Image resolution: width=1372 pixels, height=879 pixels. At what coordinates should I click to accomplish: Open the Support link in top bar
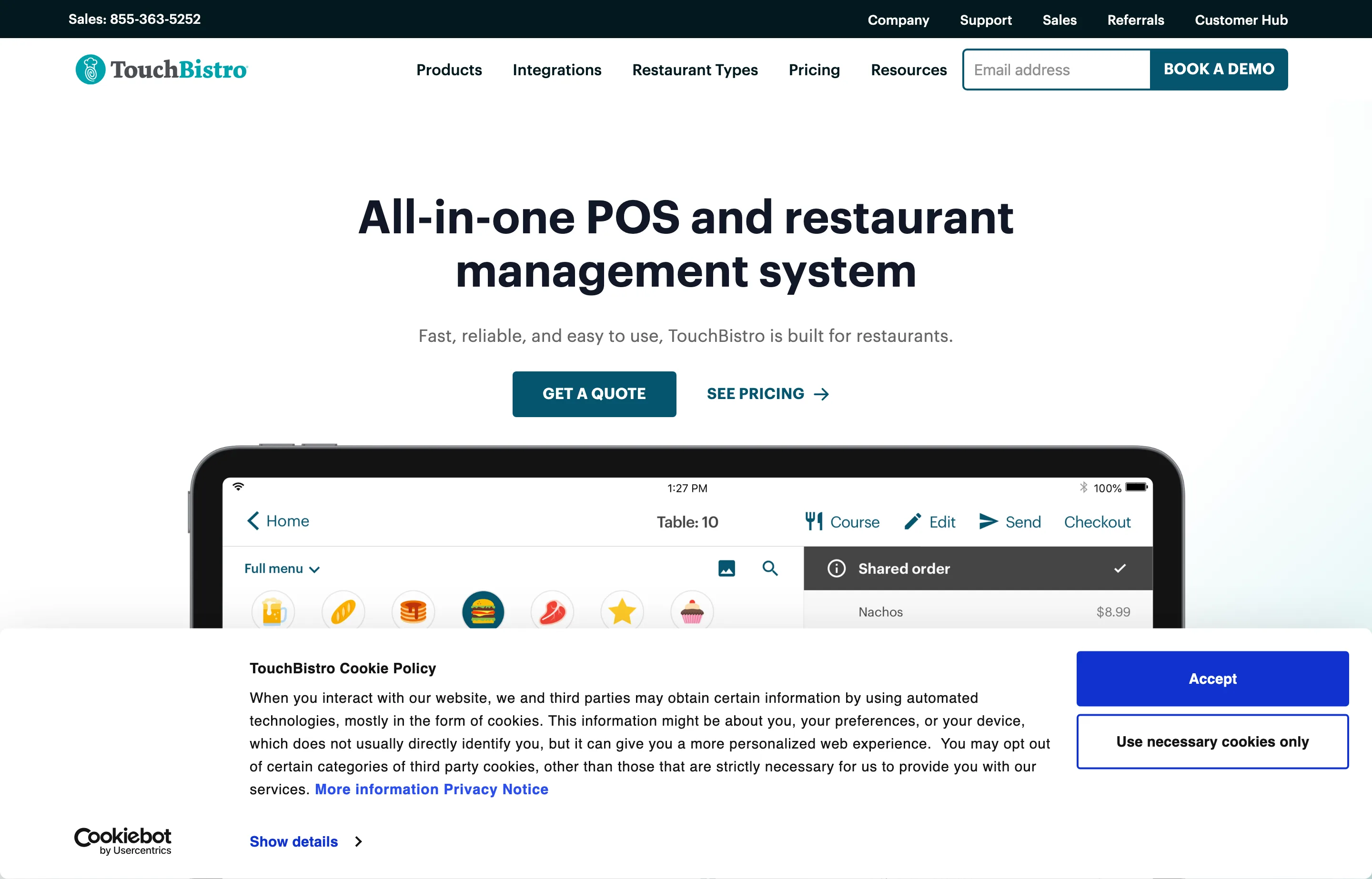[x=986, y=20]
